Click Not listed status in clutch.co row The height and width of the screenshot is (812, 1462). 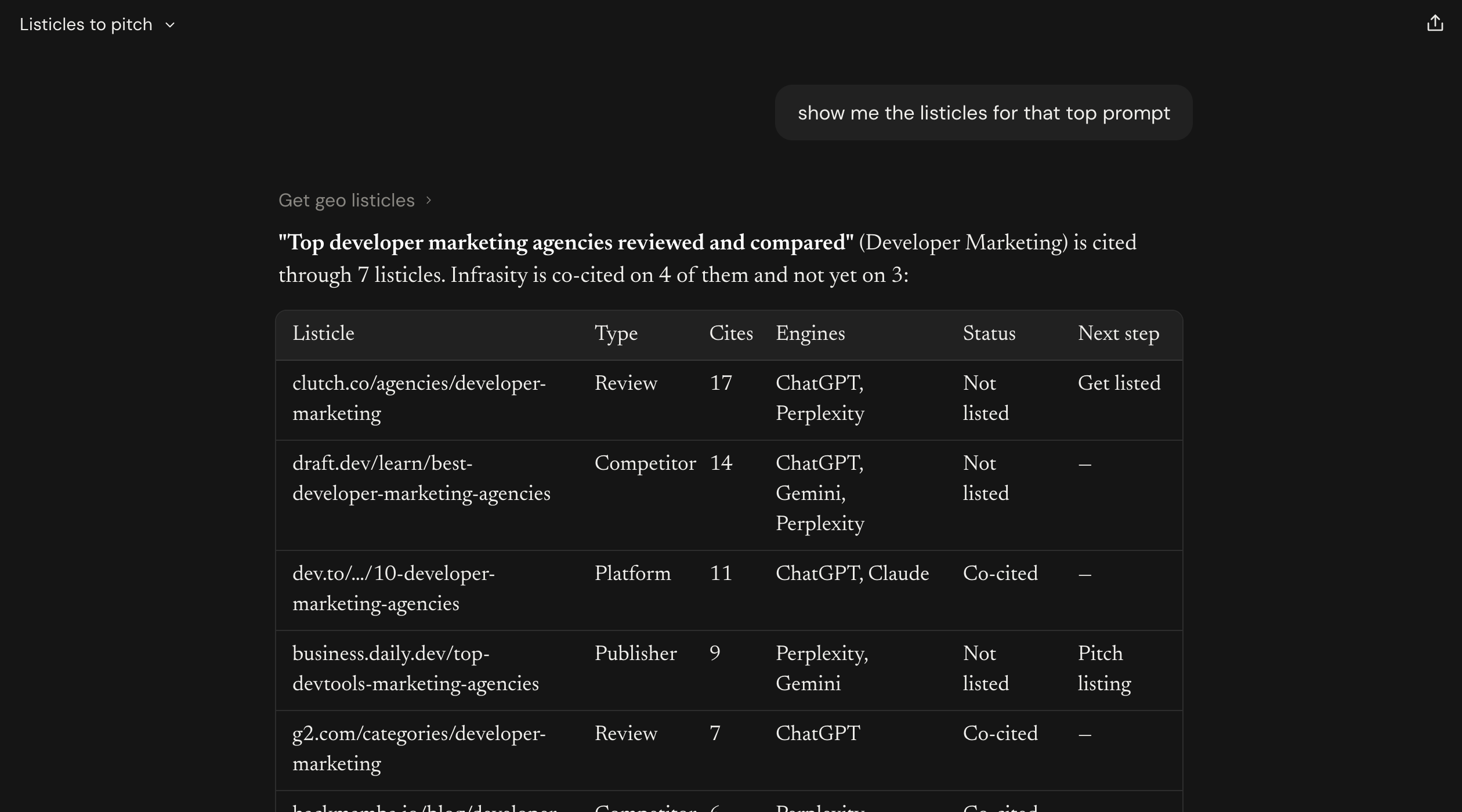[986, 398]
